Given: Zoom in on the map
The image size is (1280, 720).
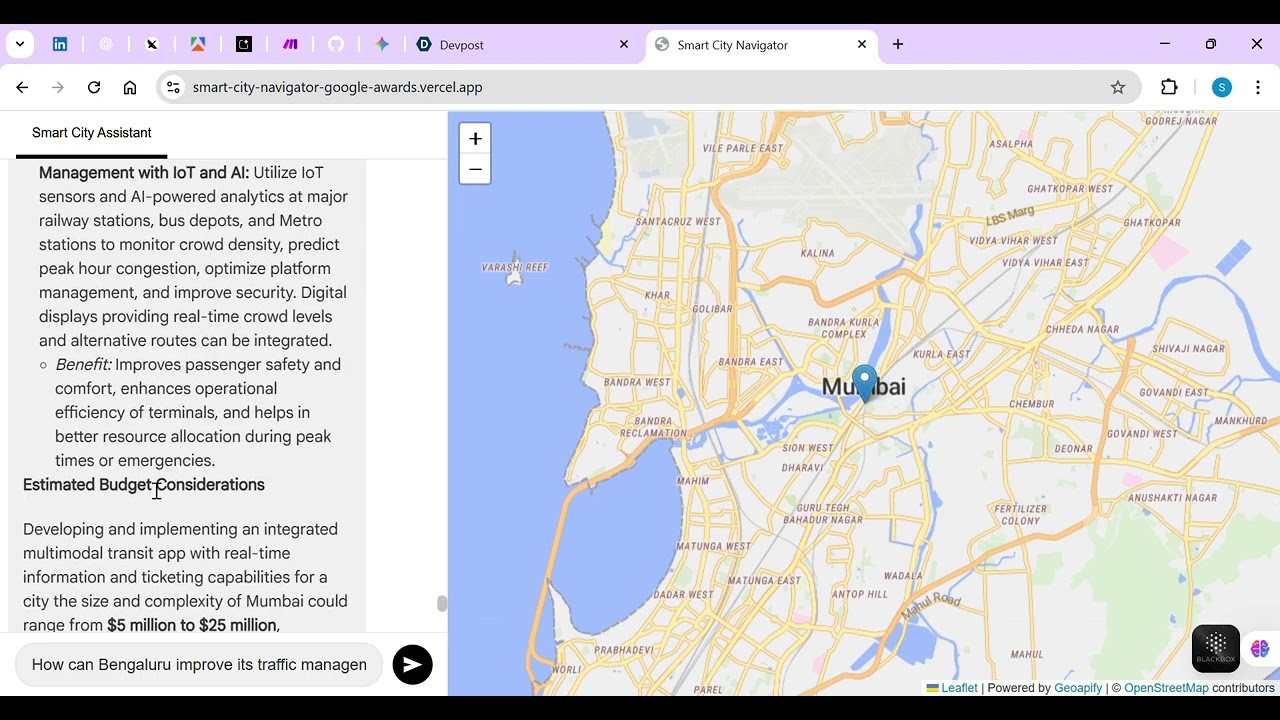Looking at the screenshot, I should pyautogui.click(x=475, y=139).
